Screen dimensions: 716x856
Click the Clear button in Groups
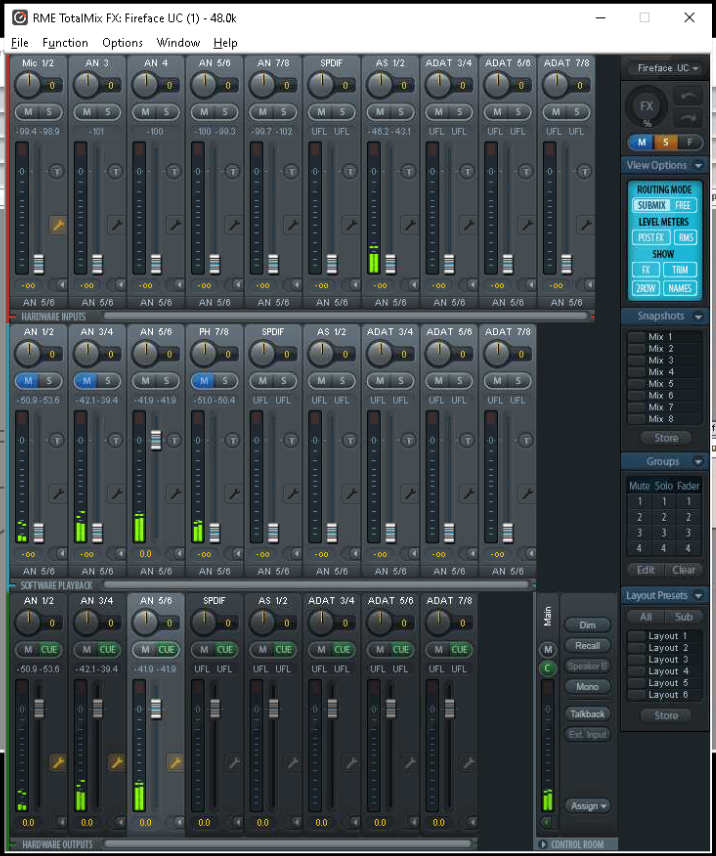pyautogui.click(x=683, y=570)
